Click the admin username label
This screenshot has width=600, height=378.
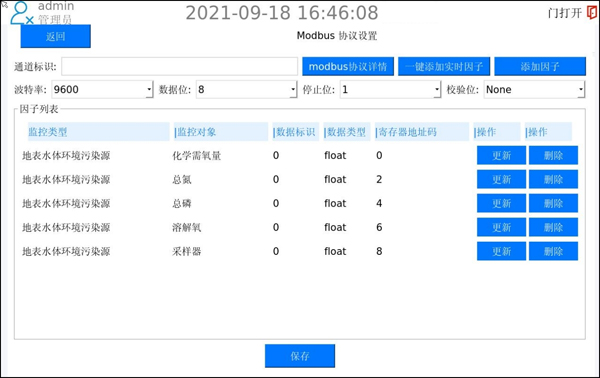[x=56, y=6]
